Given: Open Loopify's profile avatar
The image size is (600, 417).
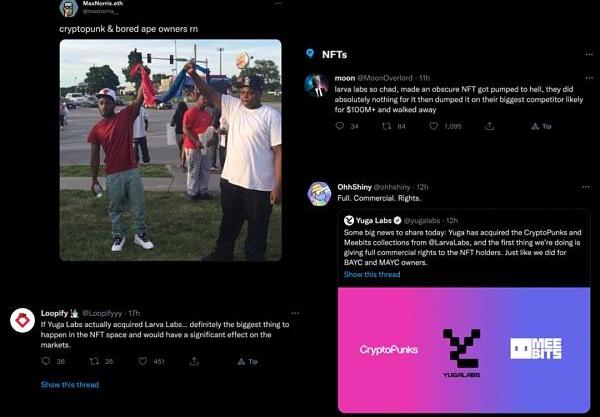Looking at the screenshot, I should click(23, 320).
